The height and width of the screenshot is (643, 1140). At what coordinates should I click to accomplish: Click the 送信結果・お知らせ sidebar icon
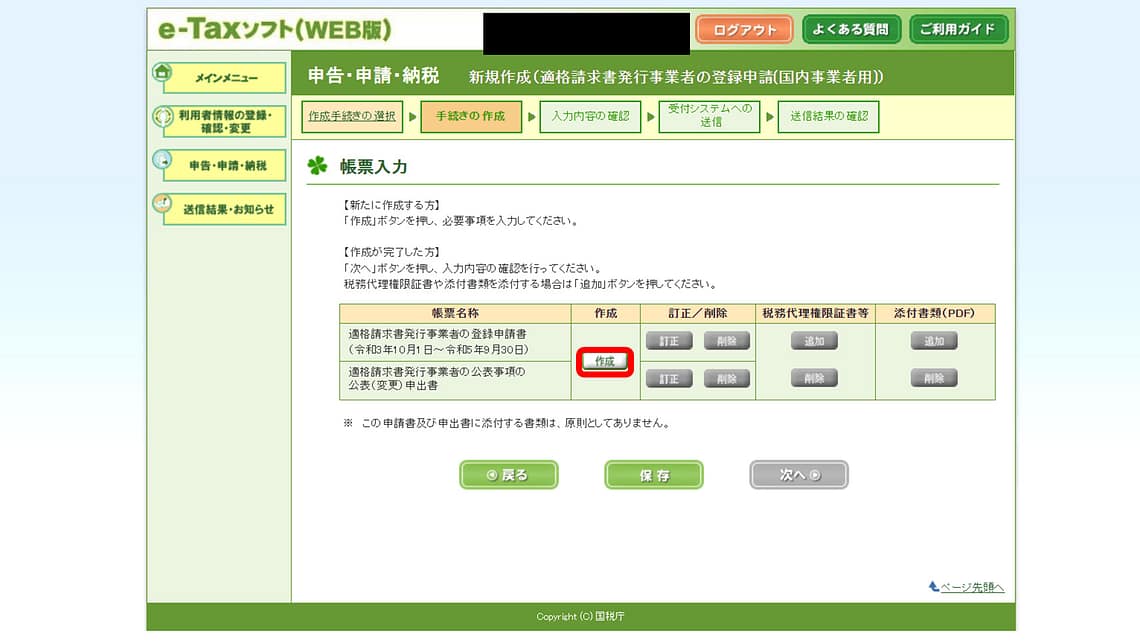coord(162,204)
